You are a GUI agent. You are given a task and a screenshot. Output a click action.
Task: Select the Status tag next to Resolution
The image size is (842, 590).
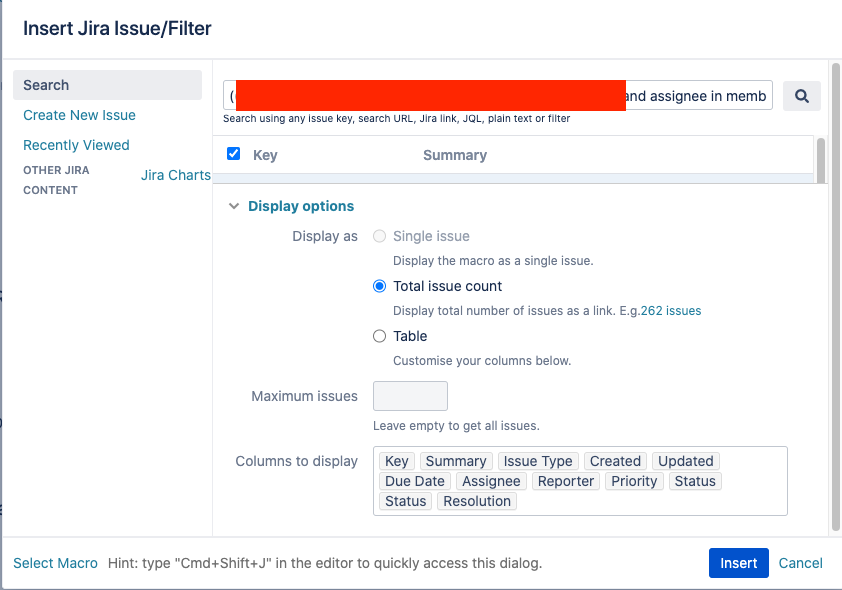coord(405,501)
